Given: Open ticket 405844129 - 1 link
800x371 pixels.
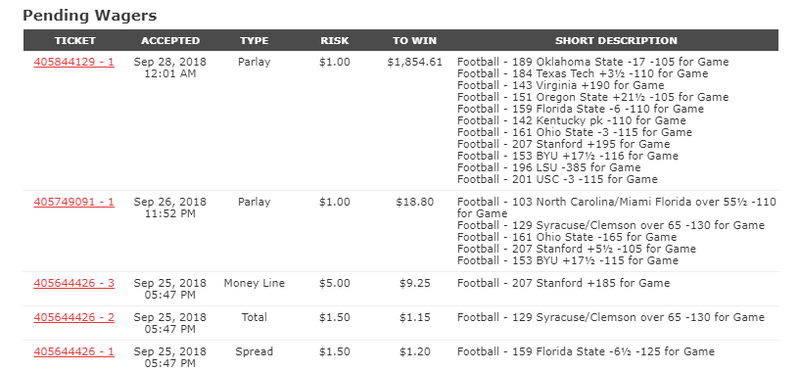Looking at the screenshot, I should (74, 62).
